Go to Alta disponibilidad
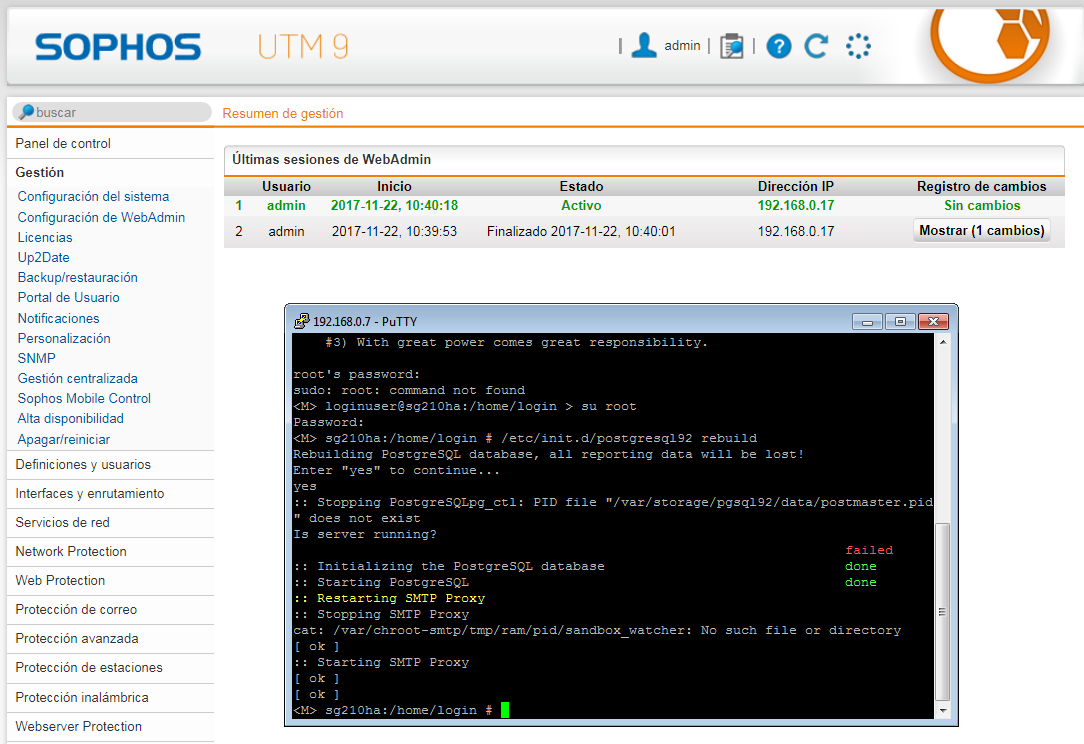Screen dimensions: 1084x744 point(71,418)
